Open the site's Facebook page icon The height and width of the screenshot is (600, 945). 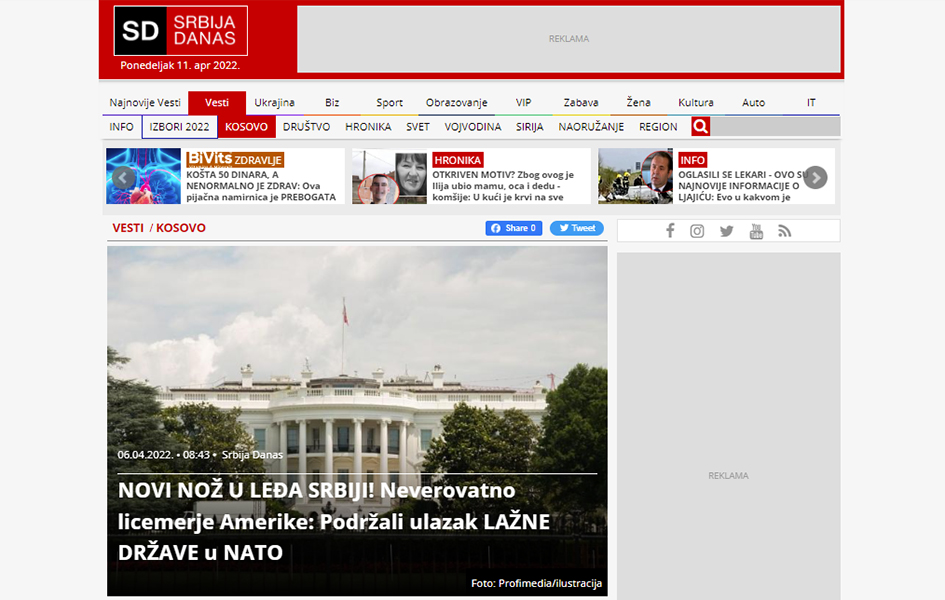670,231
